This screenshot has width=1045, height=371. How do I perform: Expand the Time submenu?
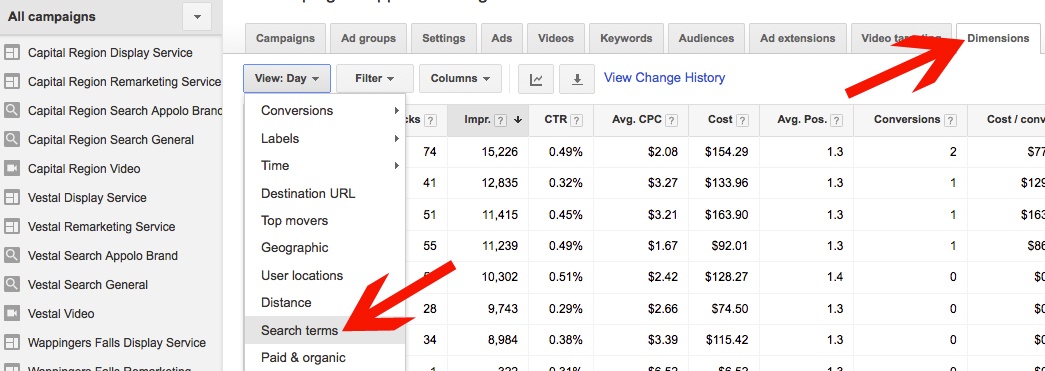[x=325, y=166]
